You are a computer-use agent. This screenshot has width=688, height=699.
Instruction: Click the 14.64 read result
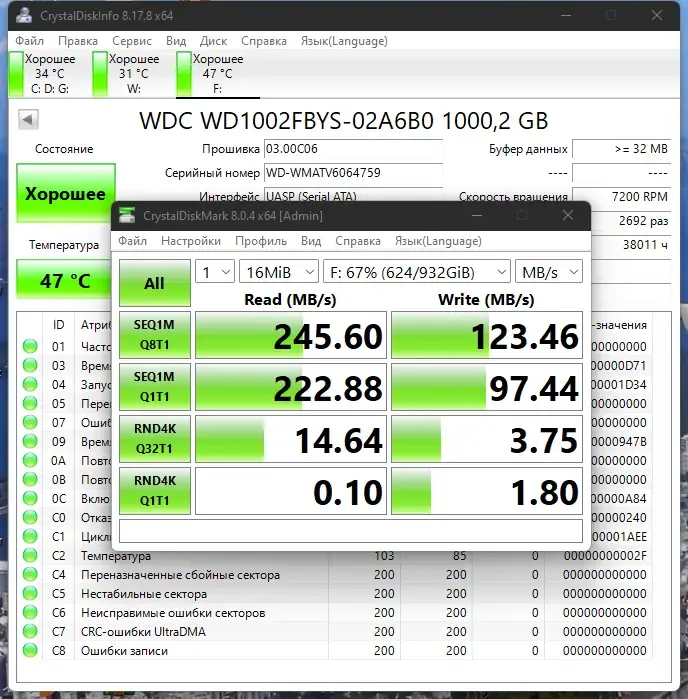[x=291, y=439]
